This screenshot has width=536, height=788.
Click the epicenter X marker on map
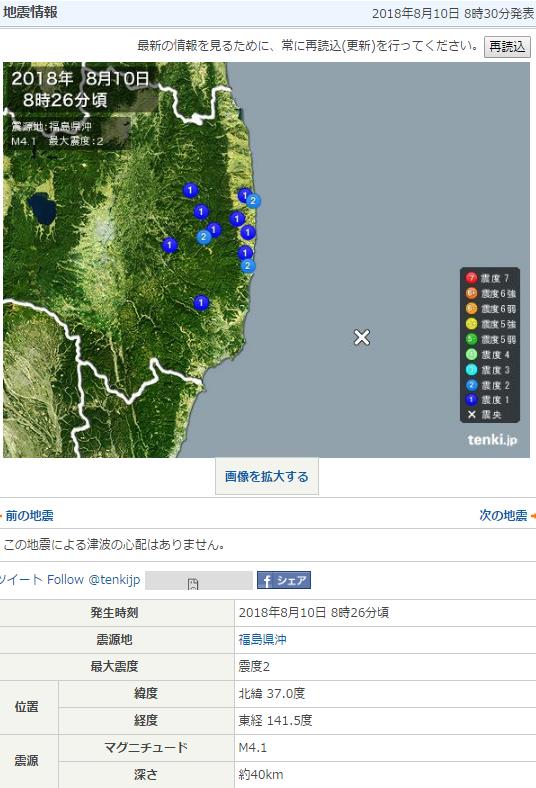click(x=362, y=337)
